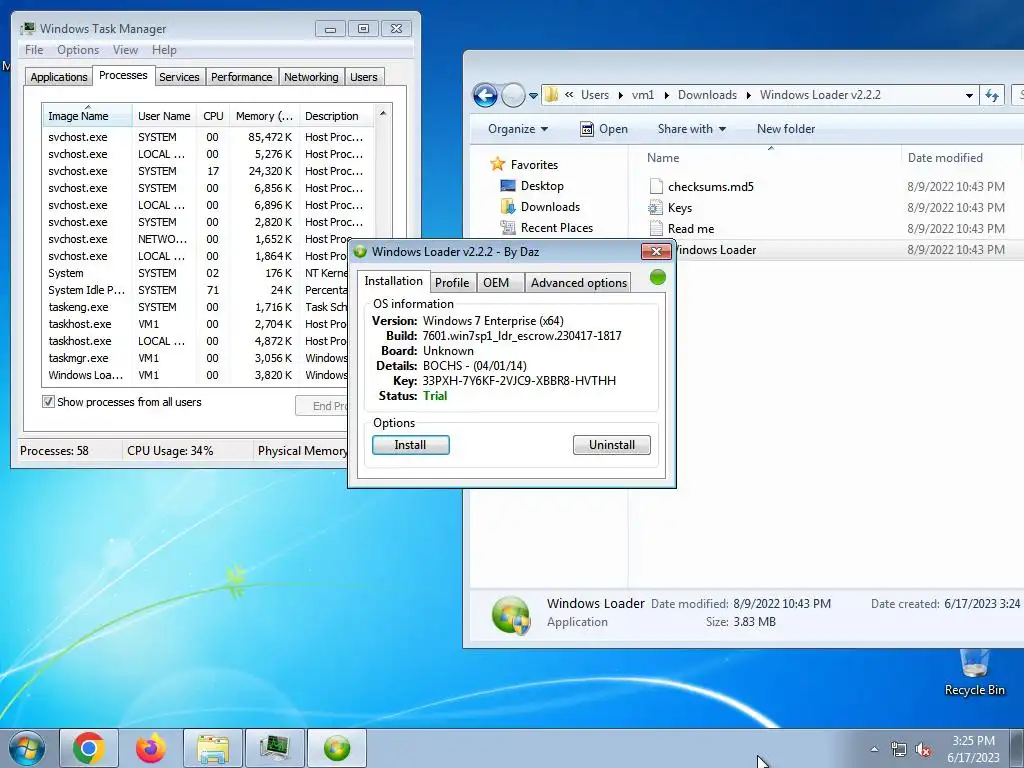Viewport: 1024px width, 768px height.
Task: Click the Open toolbar button in Explorer
Action: [x=604, y=129]
